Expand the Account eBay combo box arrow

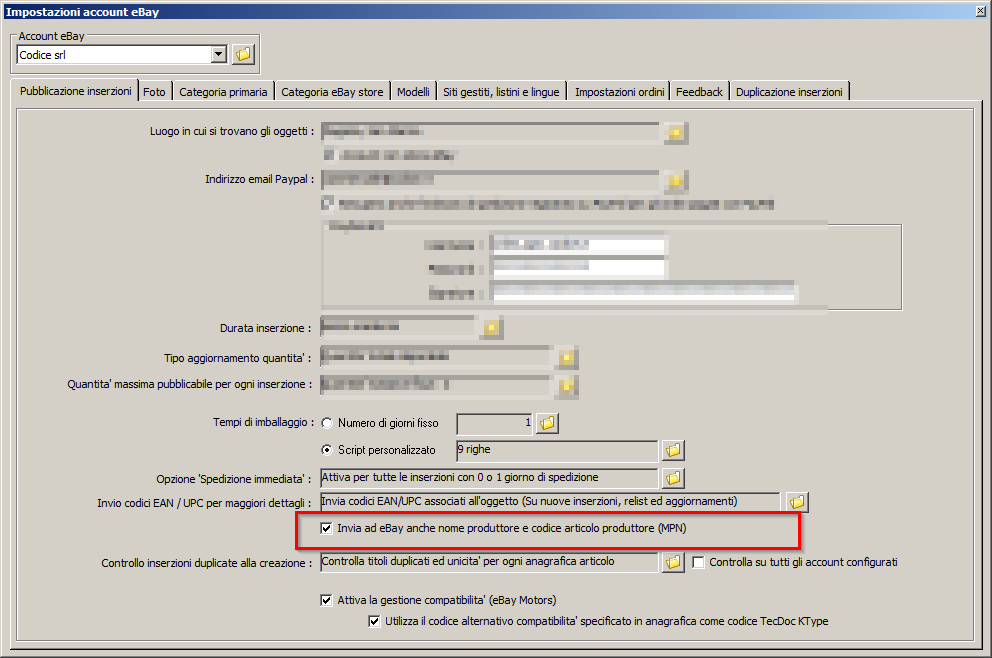tap(219, 54)
